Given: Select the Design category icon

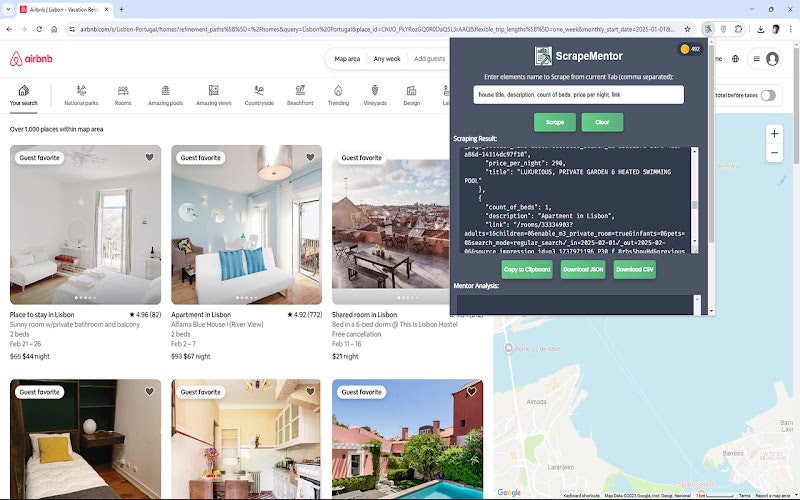Looking at the screenshot, I should click(411, 90).
